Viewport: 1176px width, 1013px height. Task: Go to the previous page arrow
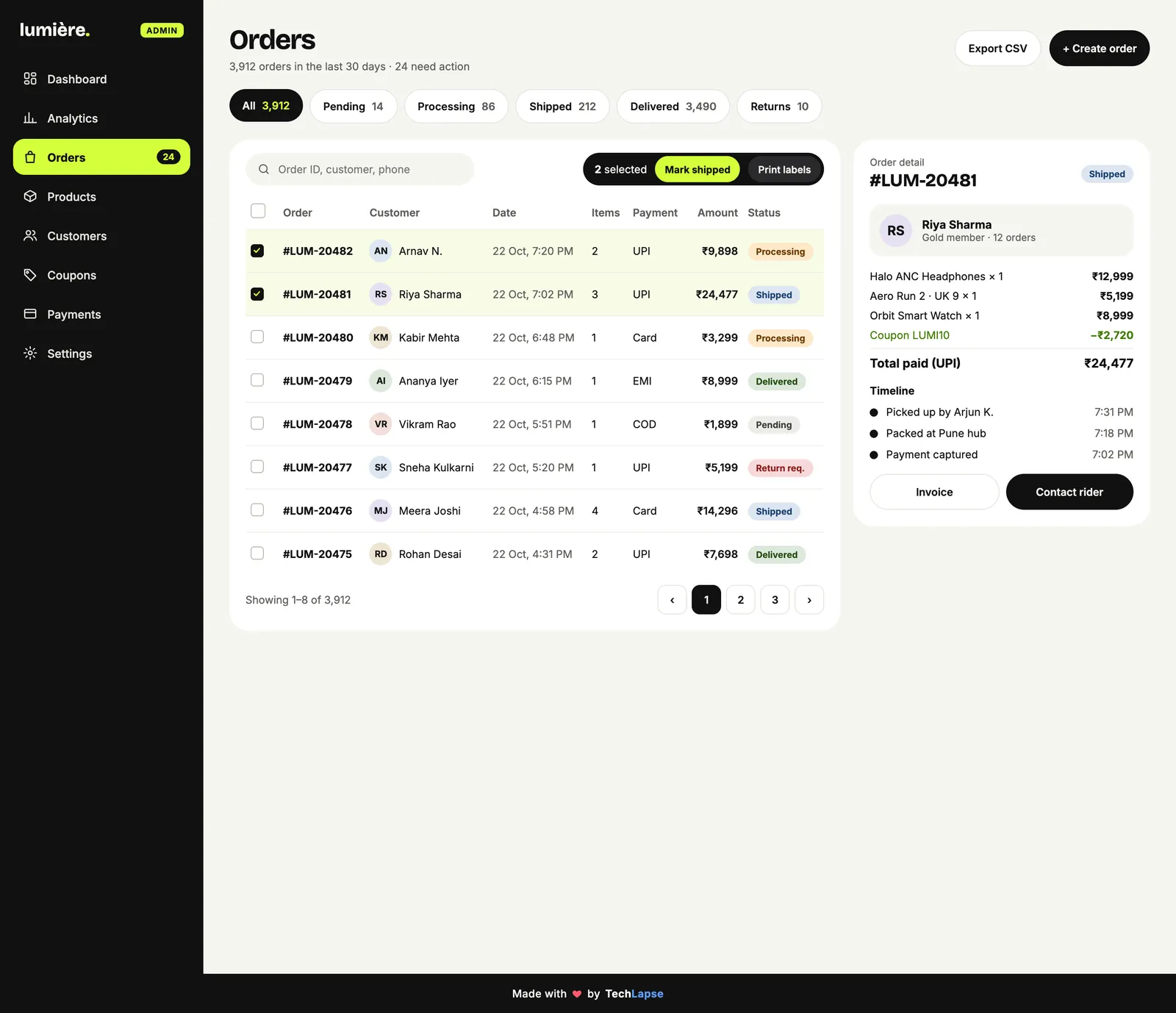pos(672,600)
